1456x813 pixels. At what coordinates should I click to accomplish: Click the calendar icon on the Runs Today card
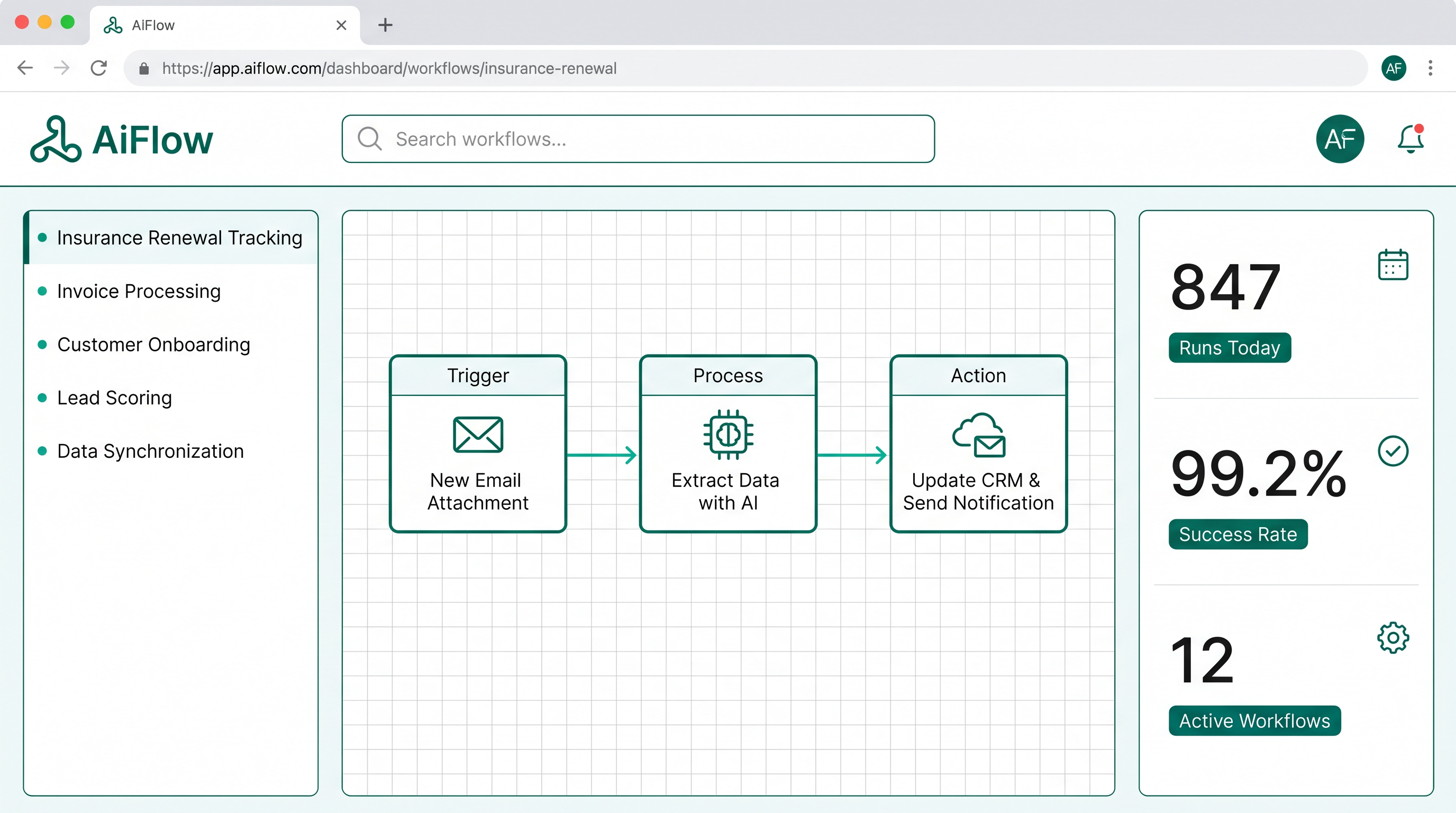click(x=1393, y=265)
